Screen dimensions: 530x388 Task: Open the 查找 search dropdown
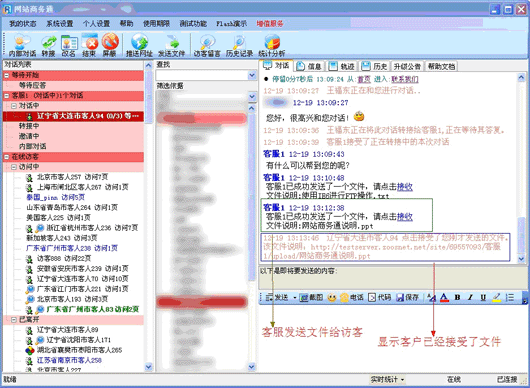click(252, 75)
